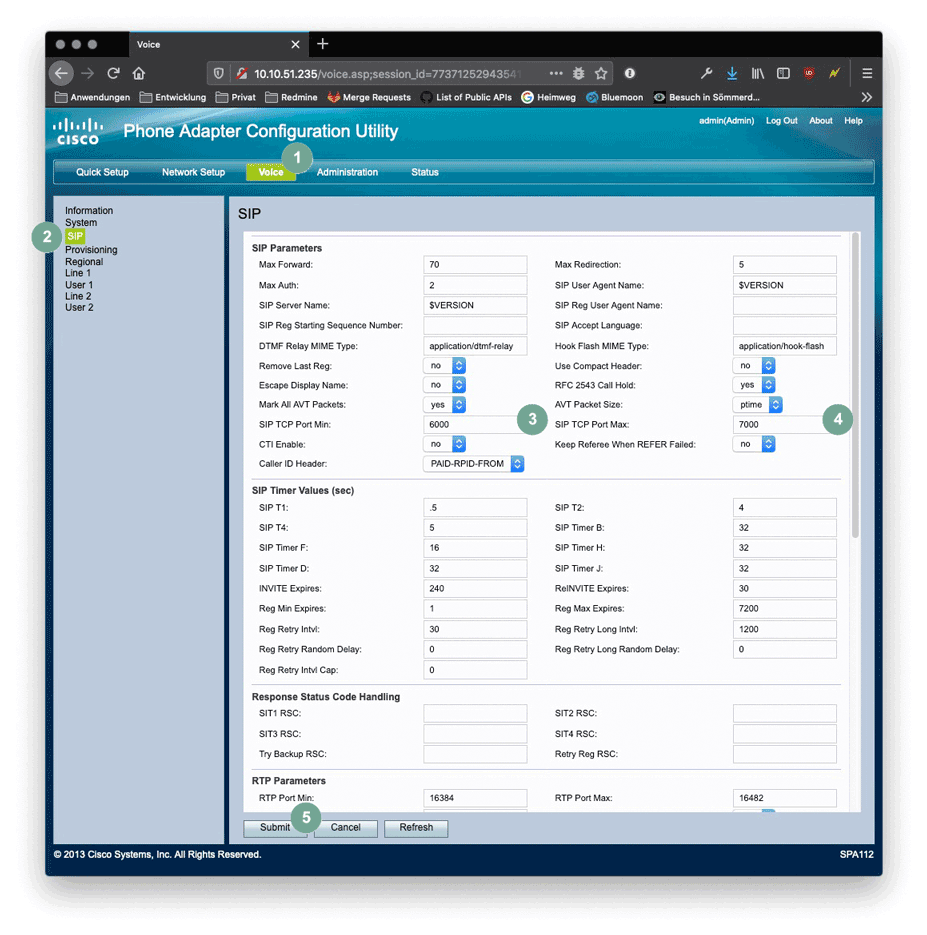
Task: Show more bookmarks with the double chevron
Action: pyautogui.click(x=866, y=97)
